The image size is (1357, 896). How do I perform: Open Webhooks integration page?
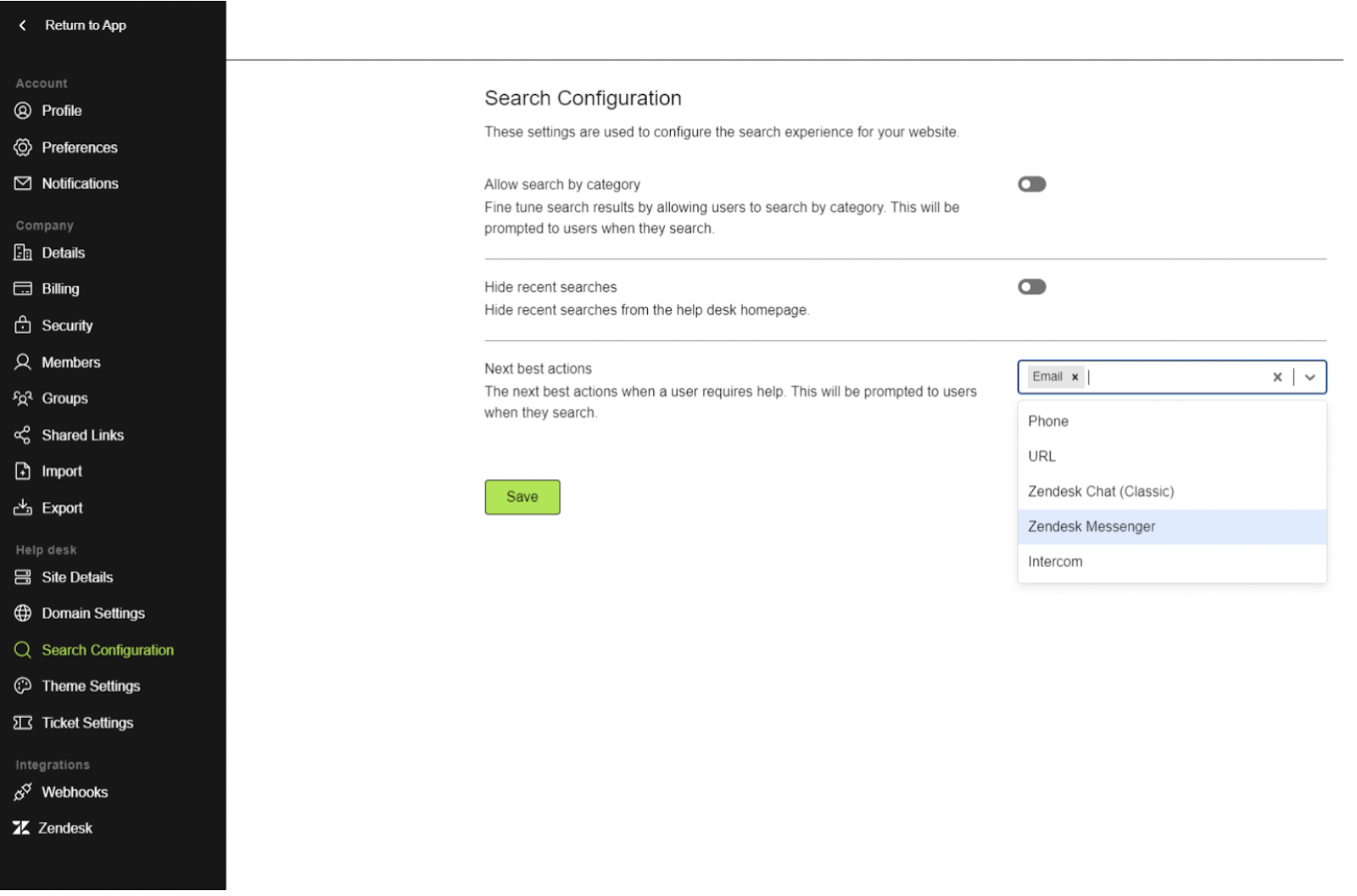pyautogui.click(x=75, y=793)
